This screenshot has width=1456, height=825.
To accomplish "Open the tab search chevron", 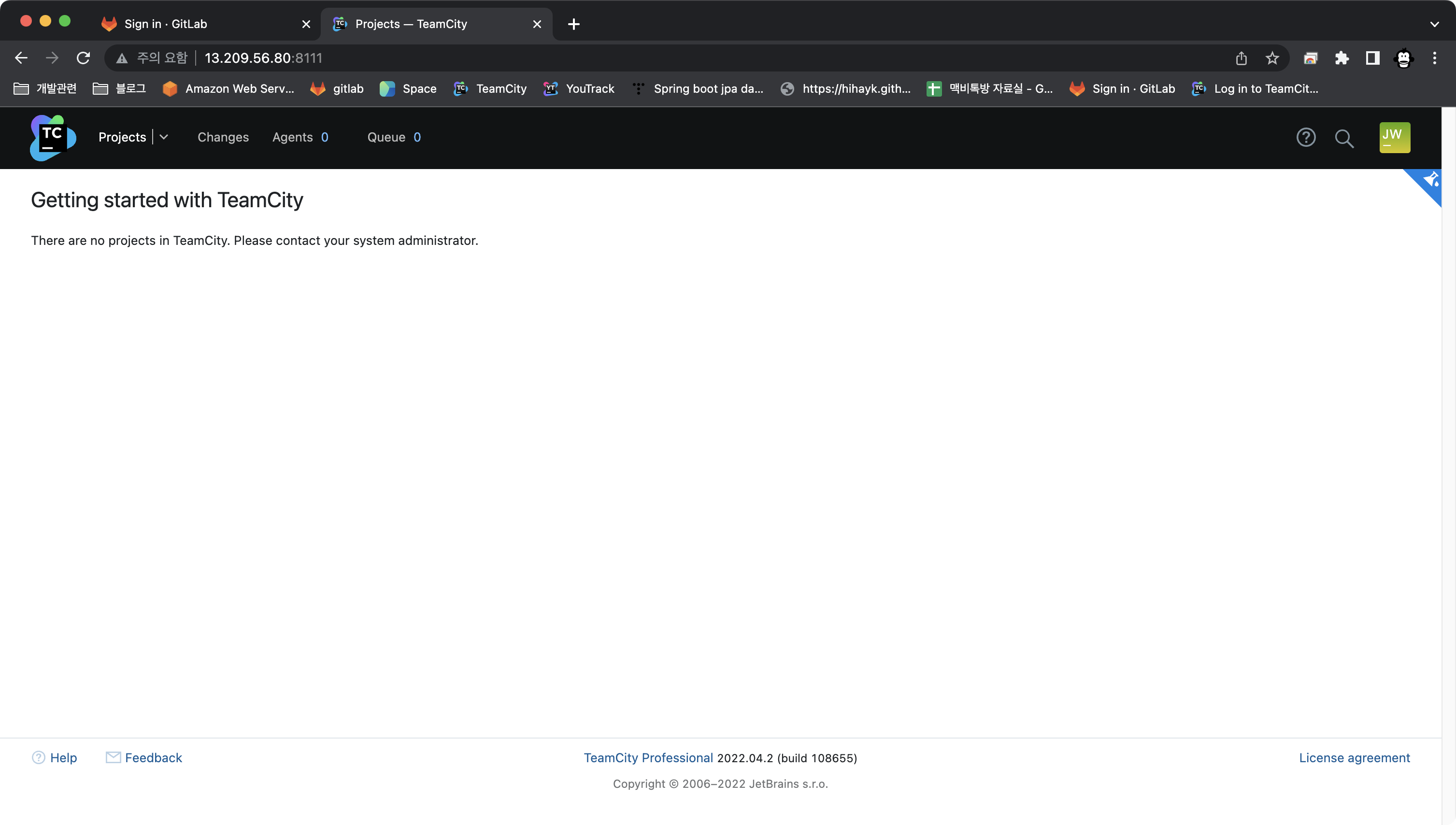I will [1434, 24].
